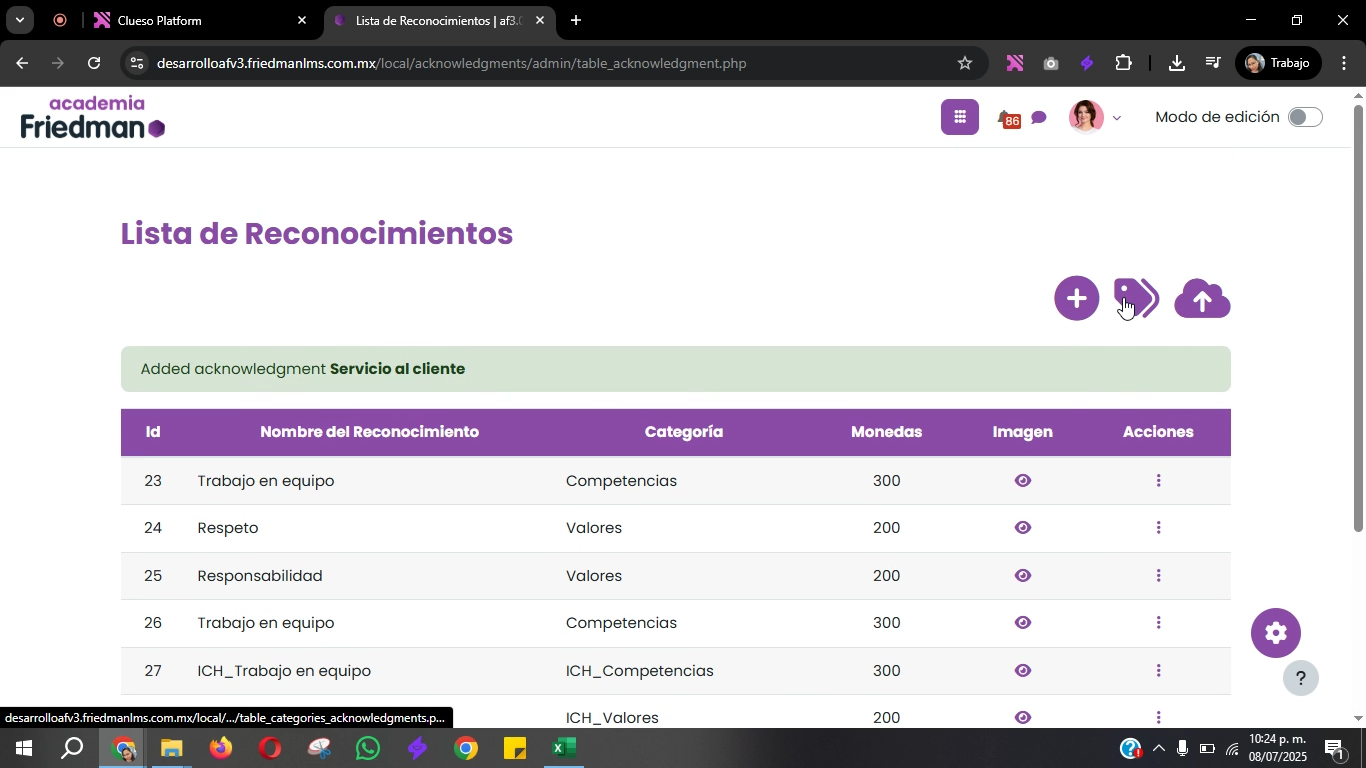Open media control icon in toolbar

tap(1213, 63)
